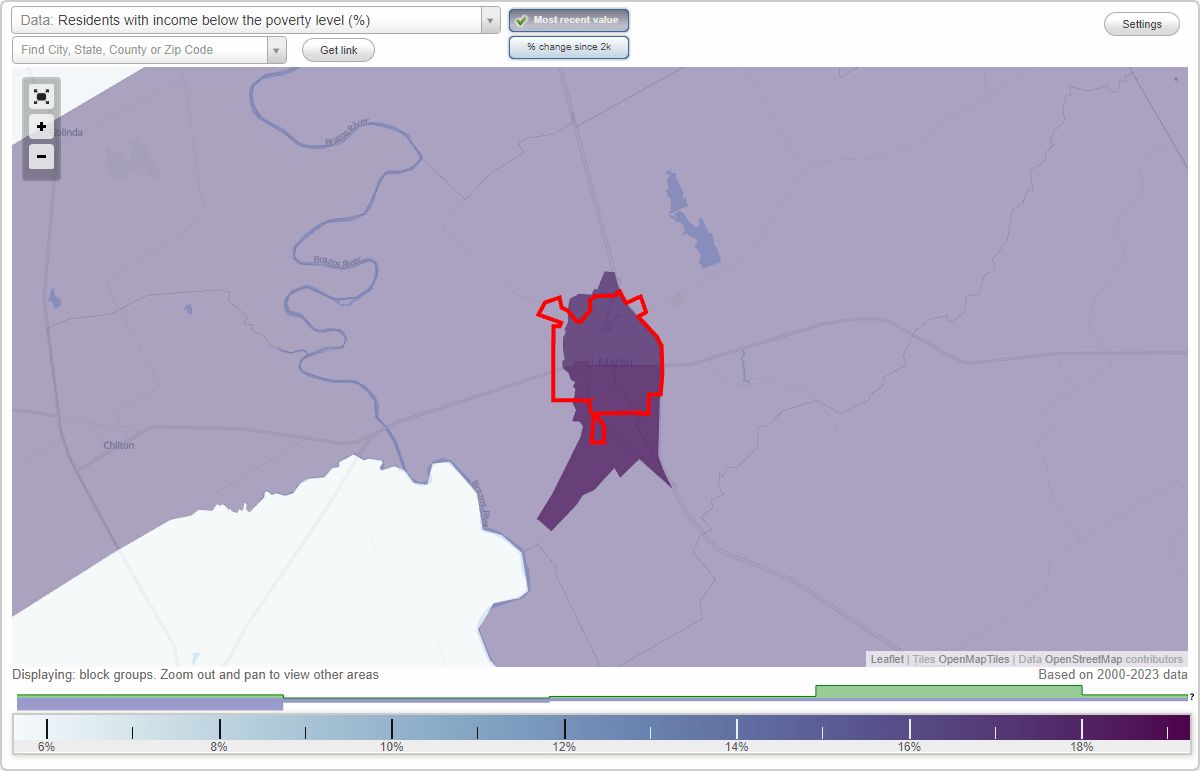Open the Settings menu
This screenshot has height=771, width=1200.
[x=1141, y=23]
